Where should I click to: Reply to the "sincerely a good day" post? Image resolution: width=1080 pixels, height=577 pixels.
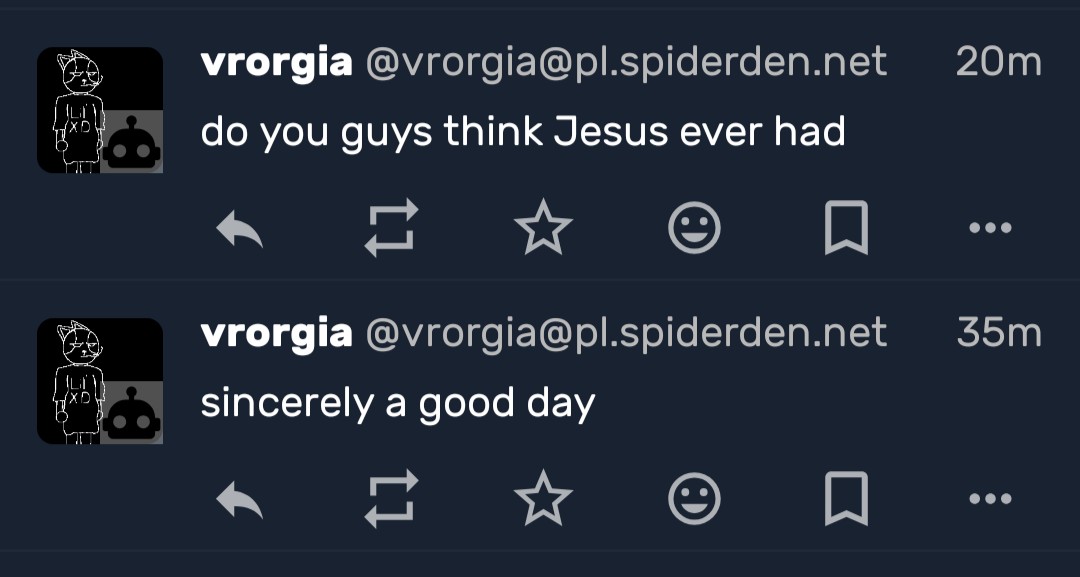240,498
